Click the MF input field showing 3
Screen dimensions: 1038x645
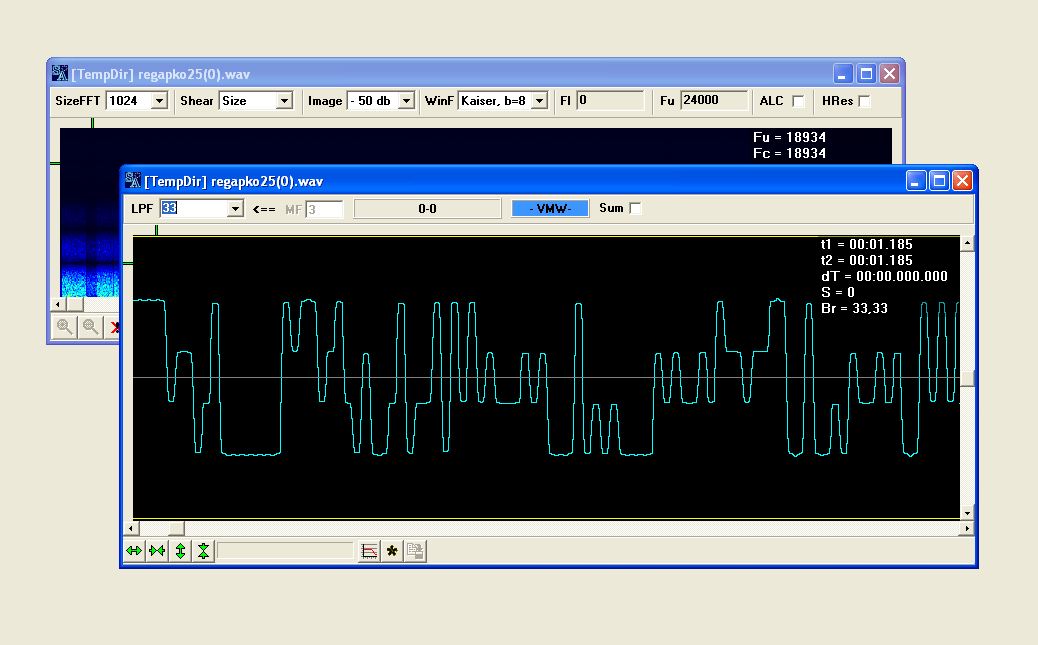(324, 209)
